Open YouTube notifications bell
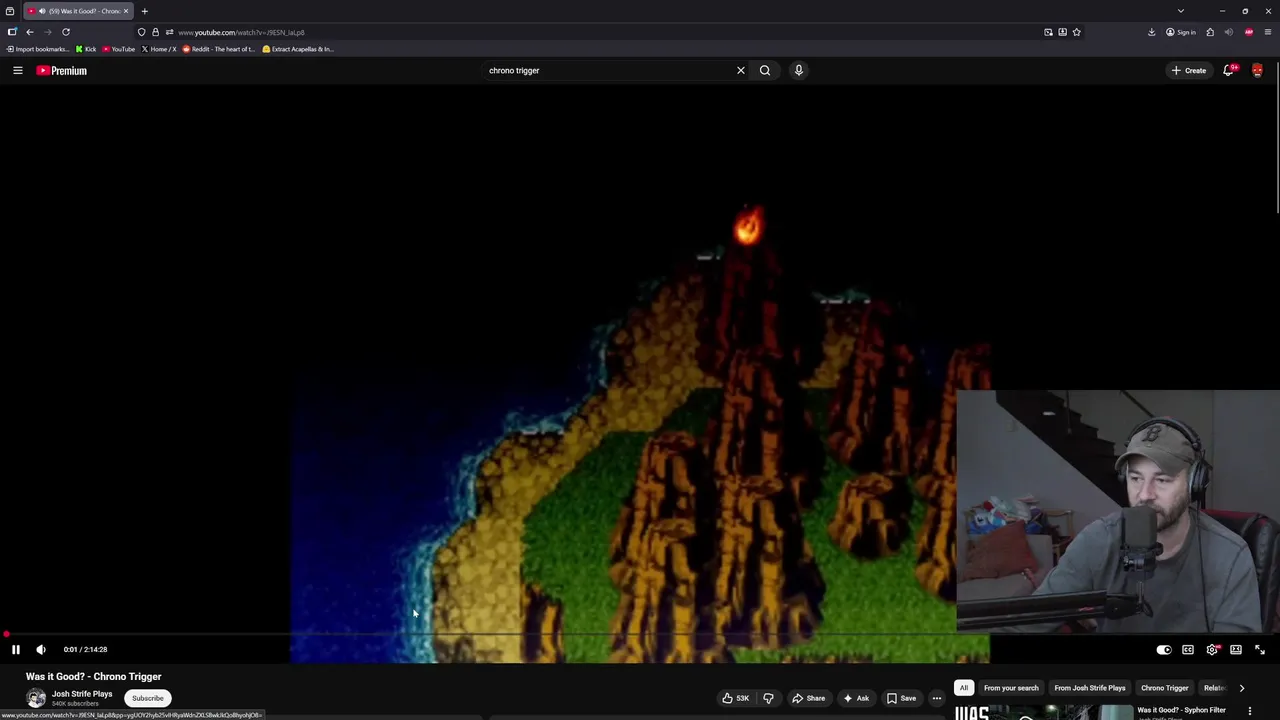The width and height of the screenshot is (1280, 720). tap(1229, 70)
